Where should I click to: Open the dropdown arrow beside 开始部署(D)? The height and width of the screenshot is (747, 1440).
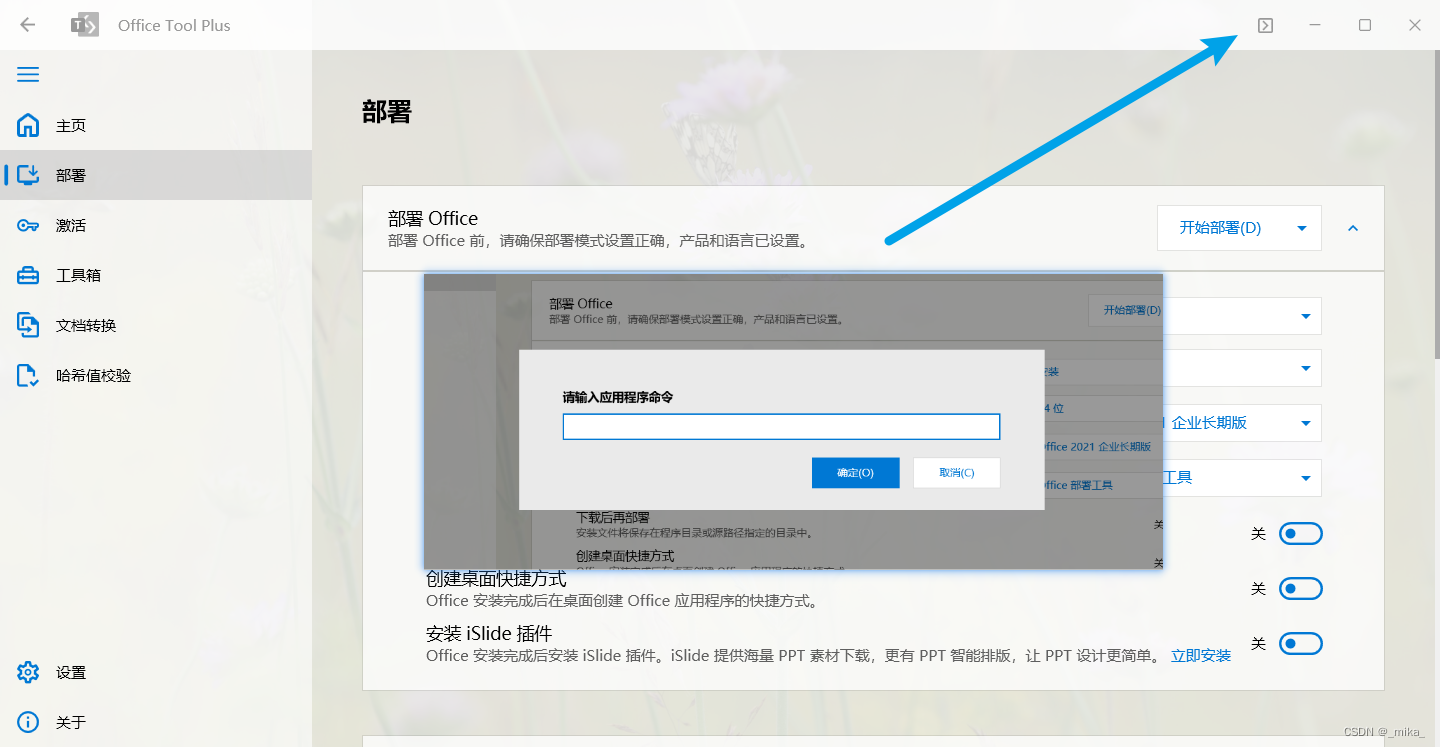coord(1302,228)
